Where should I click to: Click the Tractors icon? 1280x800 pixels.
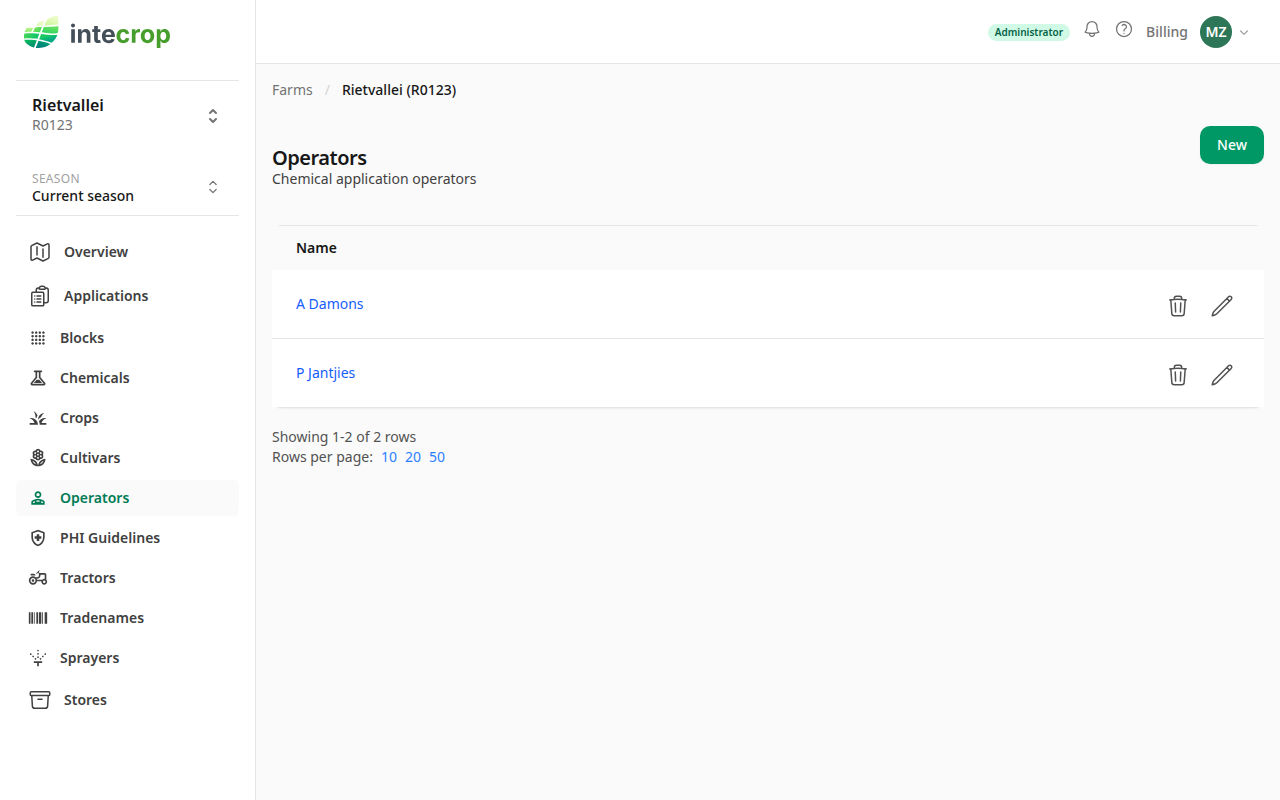(x=38, y=578)
